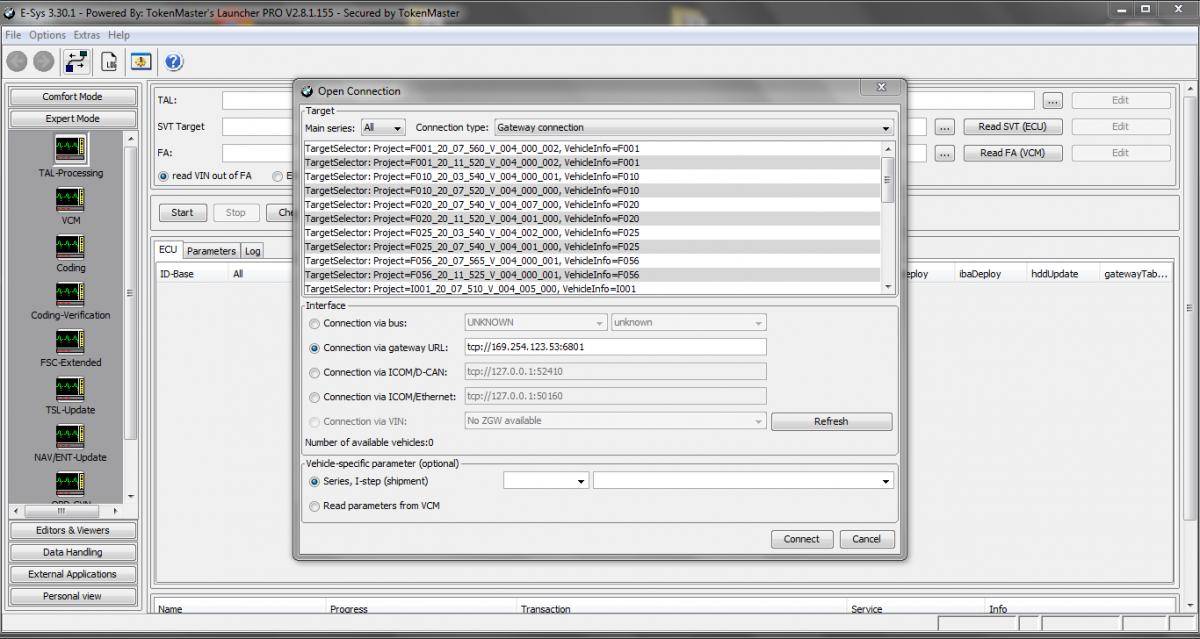The image size is (1200, 639).
Task: Open the File menu
Action: tap(13, 35)
